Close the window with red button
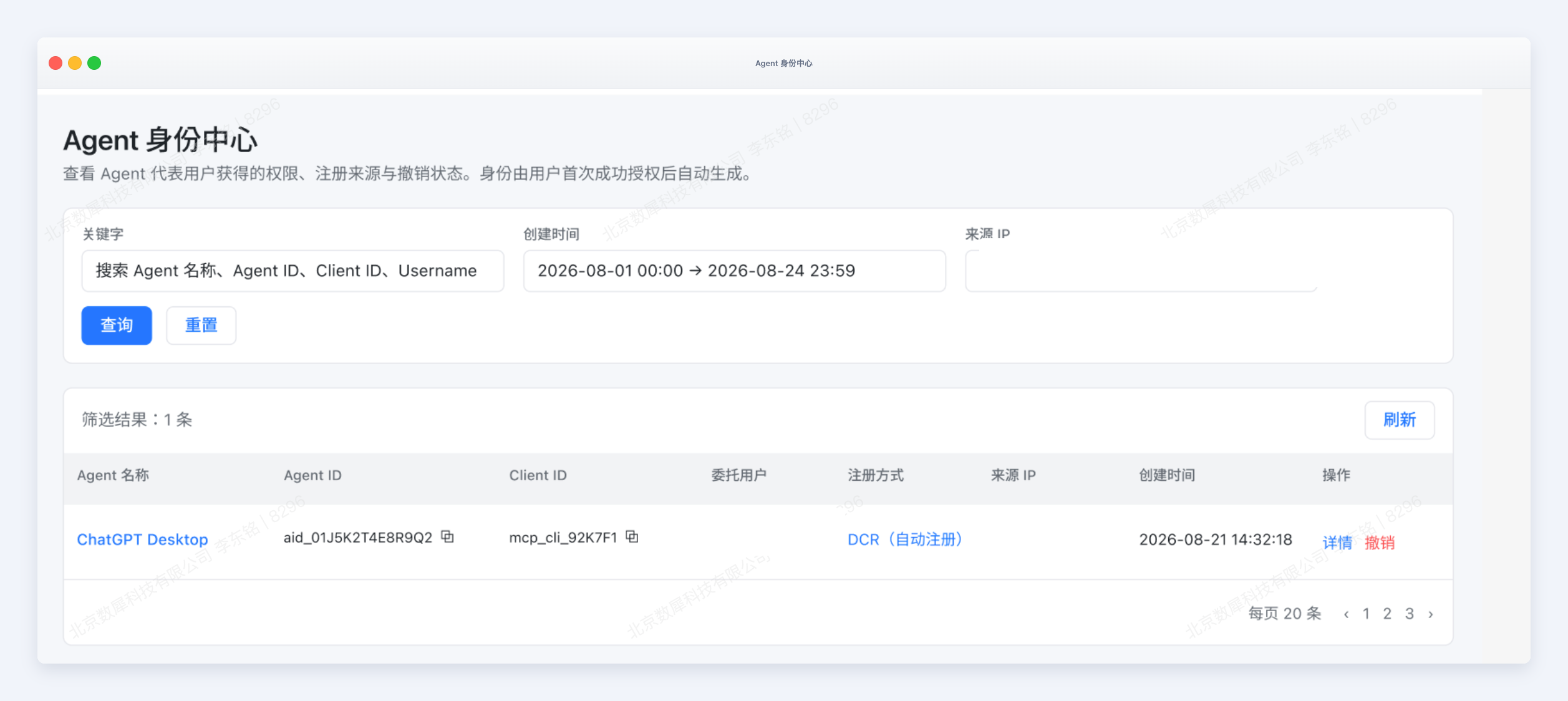The image size is (1568, 701). 56,63
